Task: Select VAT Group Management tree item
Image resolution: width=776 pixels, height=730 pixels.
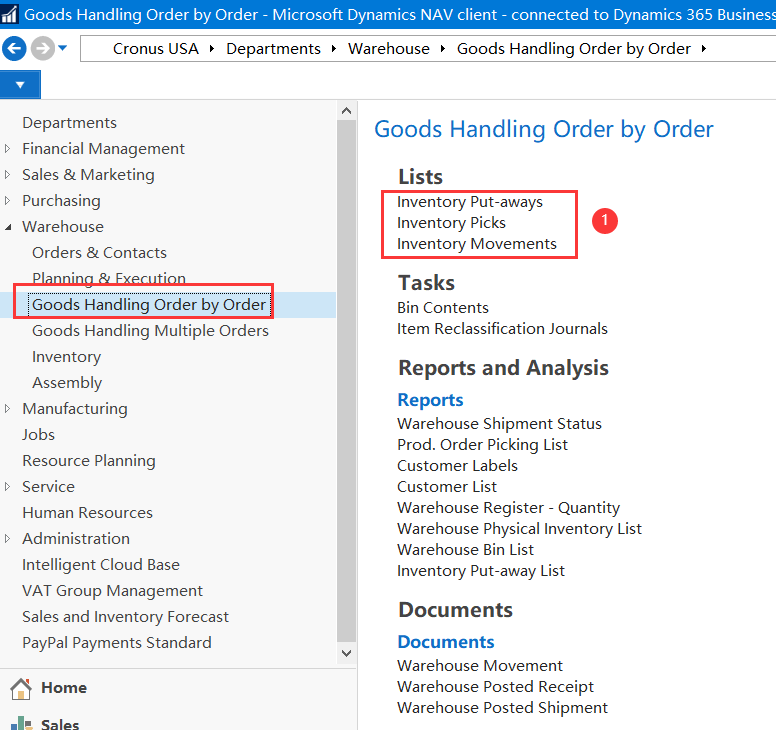Action: click(112, 590)
